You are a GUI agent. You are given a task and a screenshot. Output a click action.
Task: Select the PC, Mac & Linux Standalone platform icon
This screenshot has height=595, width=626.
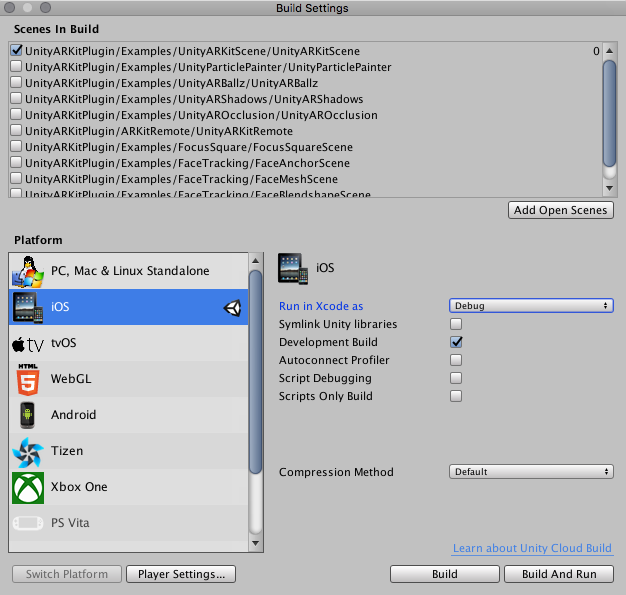click(28, 272)
